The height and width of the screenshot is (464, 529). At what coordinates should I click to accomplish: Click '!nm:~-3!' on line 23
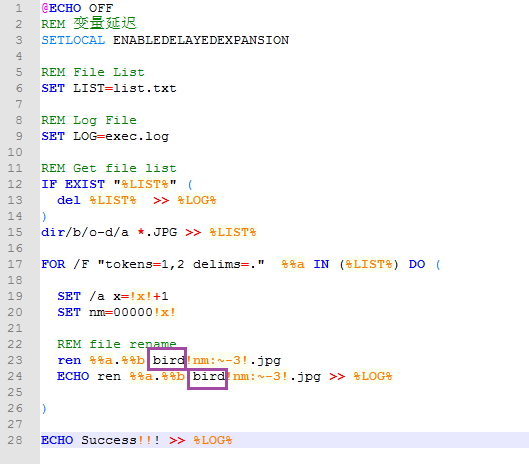218,360
